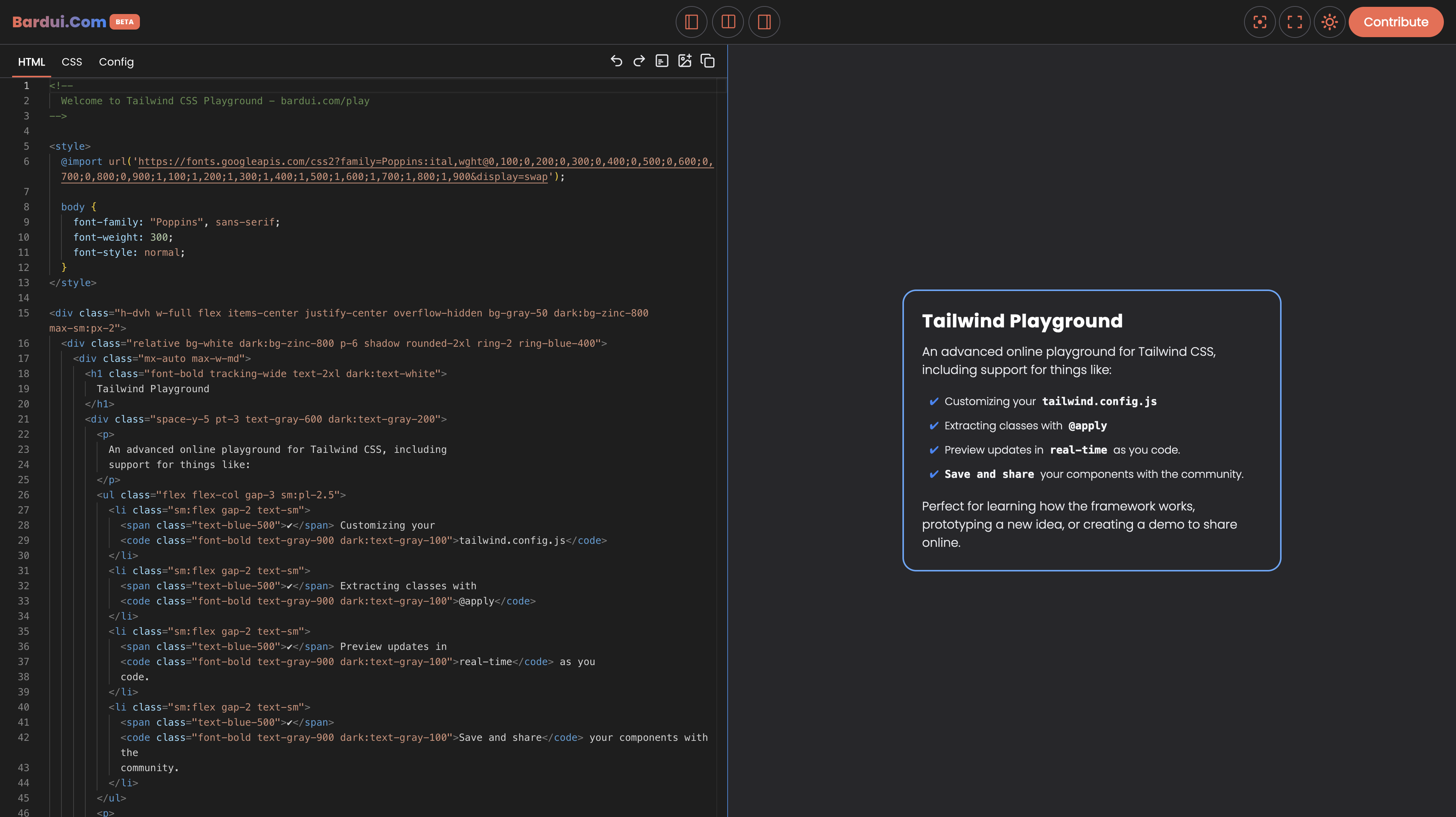
Task: Click the focus capture screenshot icon
Action: [1259, 22]
